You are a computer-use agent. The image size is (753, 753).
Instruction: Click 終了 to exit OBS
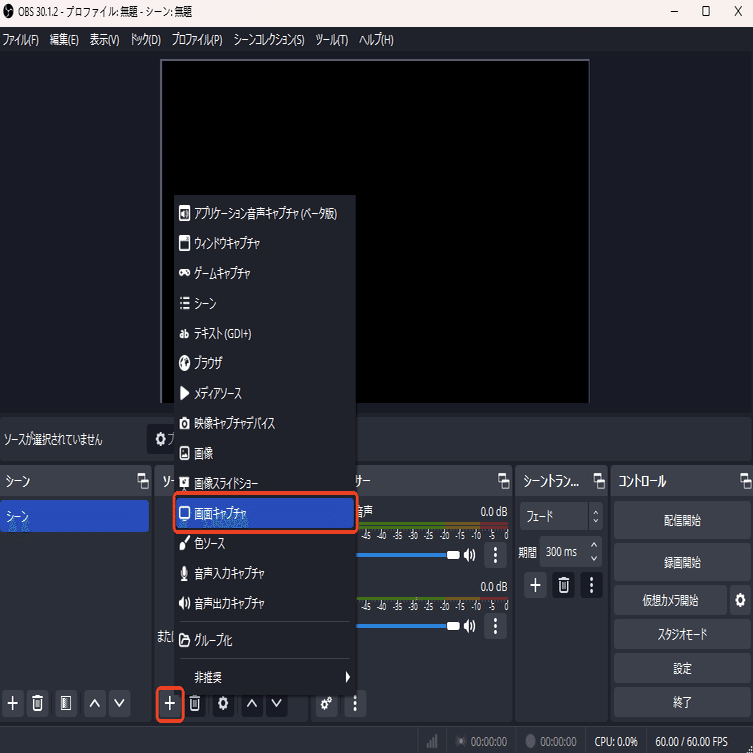[x=682, y=702]
